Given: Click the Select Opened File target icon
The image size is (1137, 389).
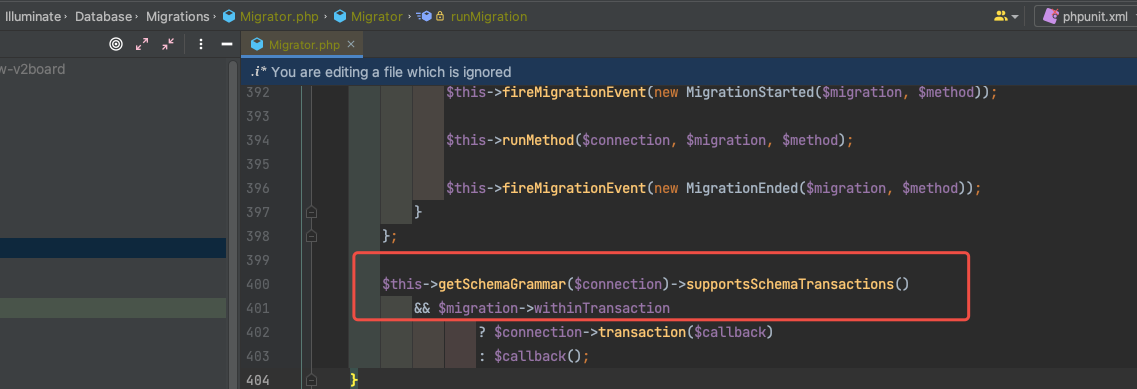Looking at the screenshot, I should (x=116, y=44).
